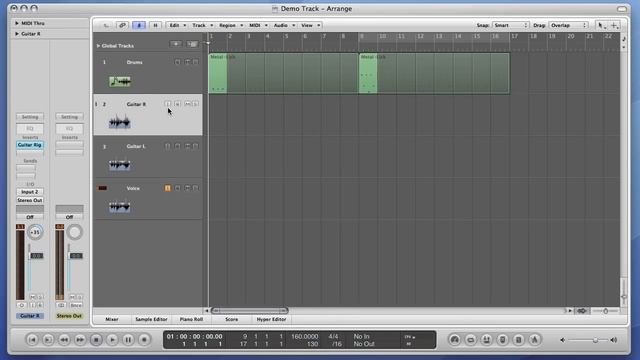Switch to the Hyper Editor tab
This screenshot has width=640, height=360.
pos(271,320)
